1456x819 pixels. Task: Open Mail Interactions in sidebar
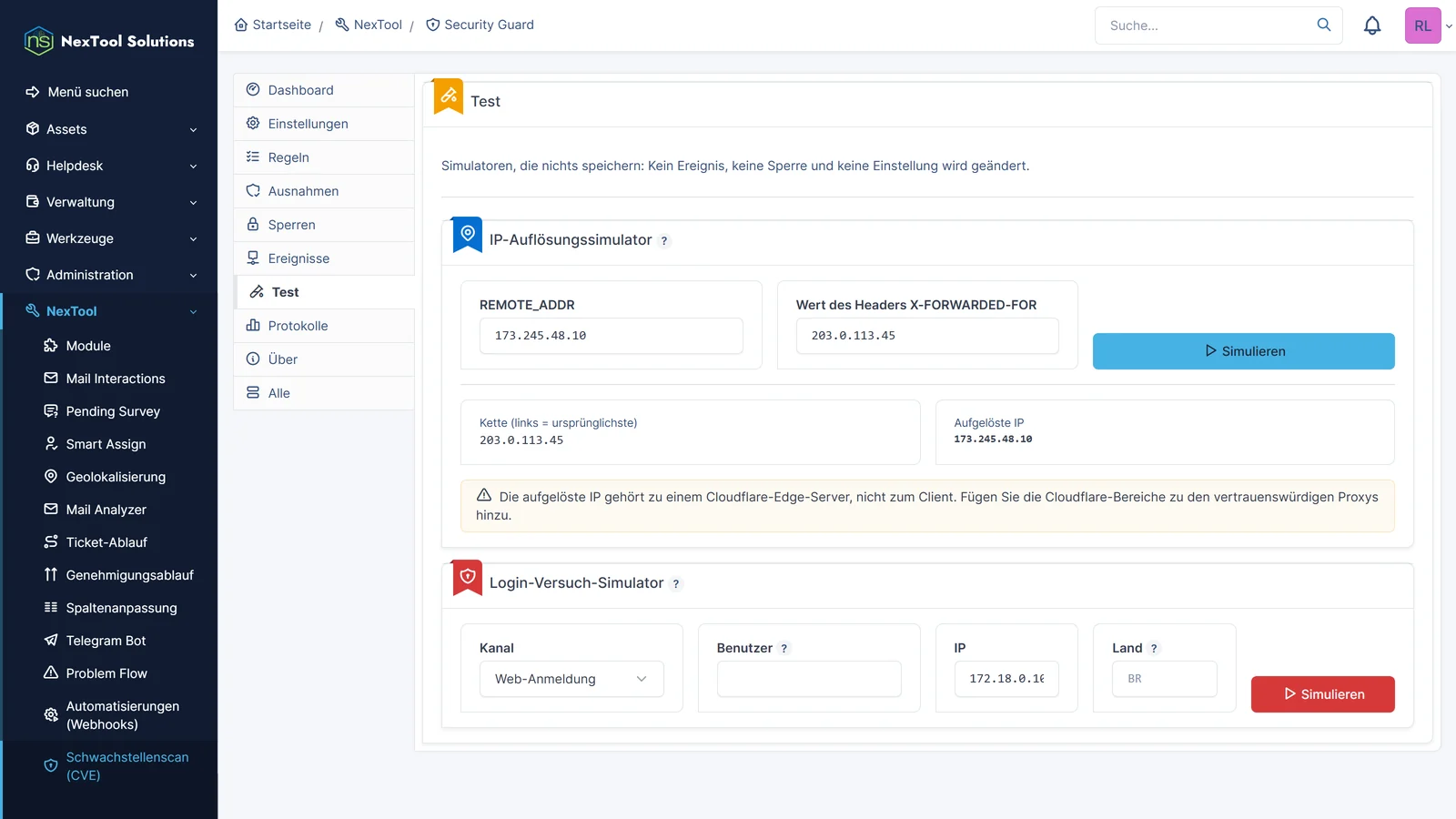click(x=116, y=379)
